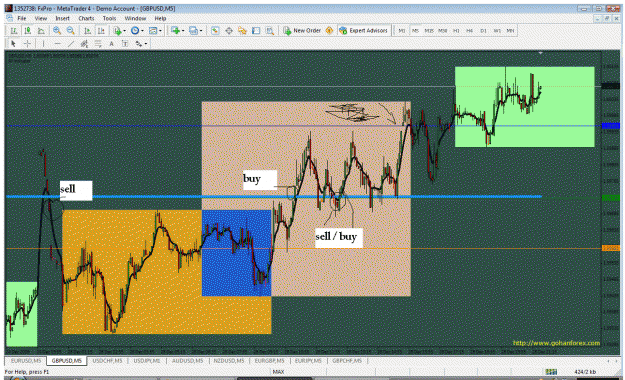The width and height of the screenshot is (625, 380).
Task: Switch to the EURGBP,M5 chart tab
Action: 270,361
